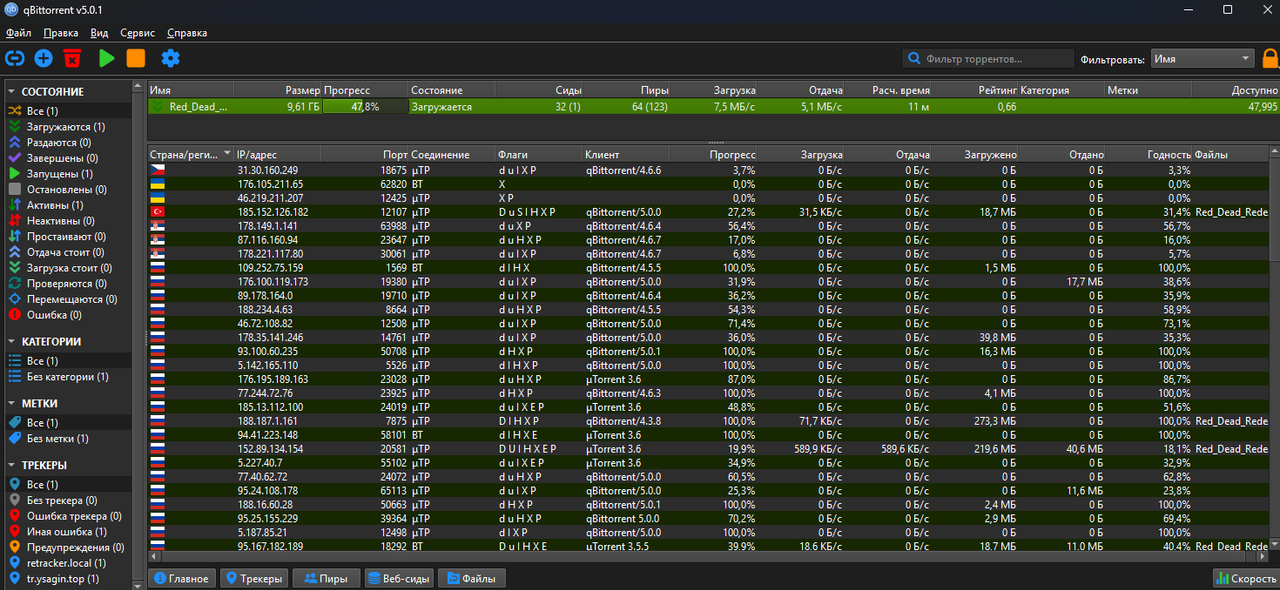Select 'Без метки (1)' filter
This screenshot has height=590, width=1280.
(68, 439)
